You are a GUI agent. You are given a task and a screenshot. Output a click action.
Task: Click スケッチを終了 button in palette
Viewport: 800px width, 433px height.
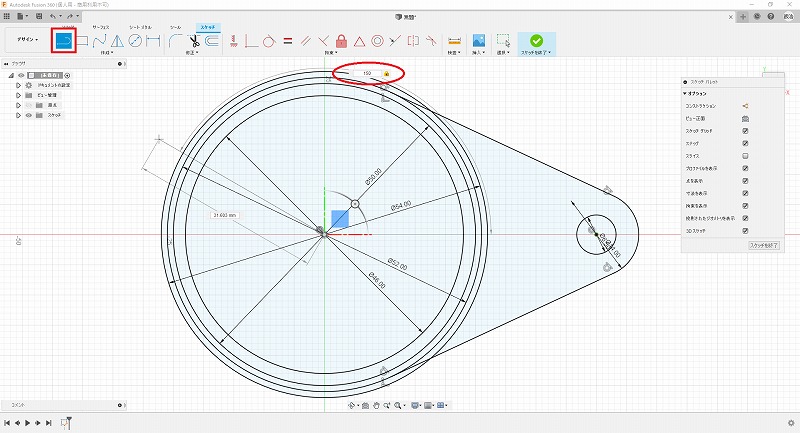point(763,245)
